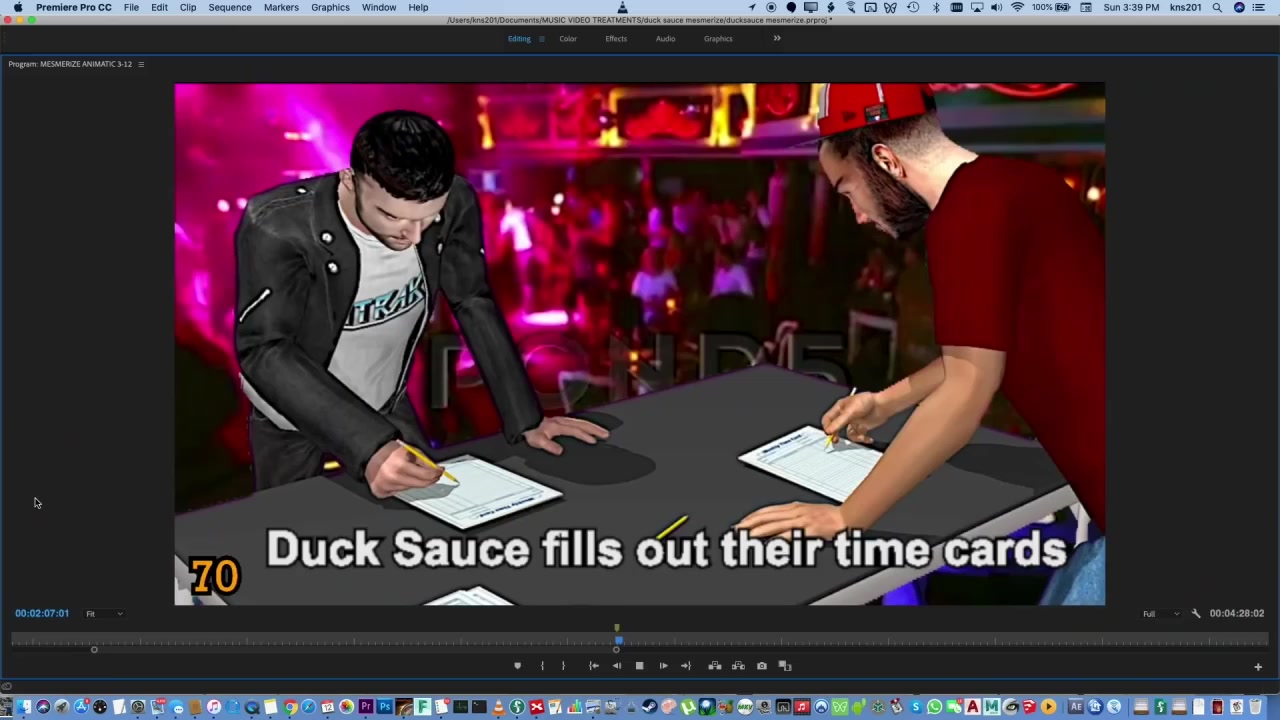Open Editing workspace options menu icon
The height and width of the screenshot is (720, 1280).
541,39
